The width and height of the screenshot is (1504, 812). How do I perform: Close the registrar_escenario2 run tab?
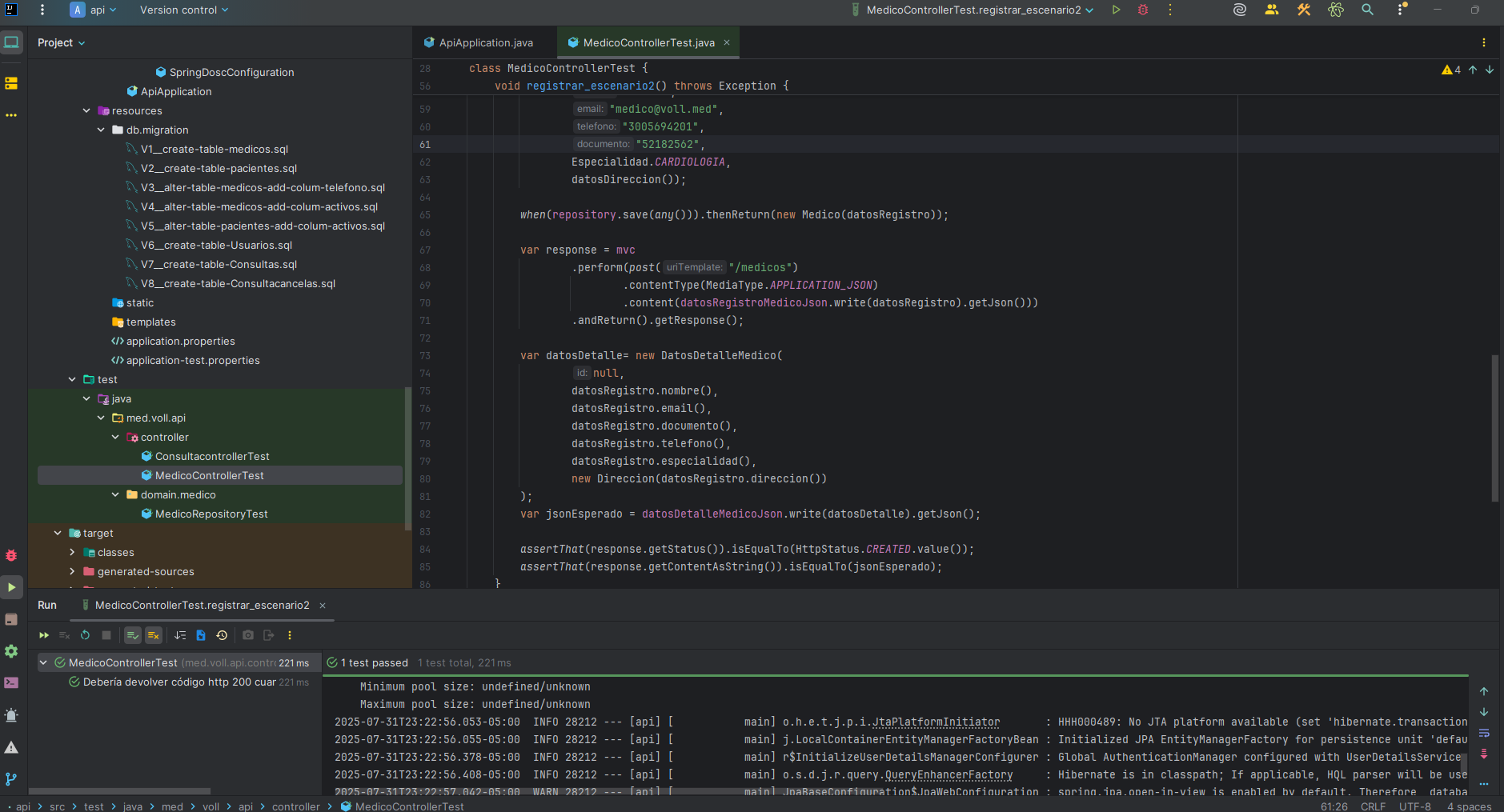click(x=323, y=606)
